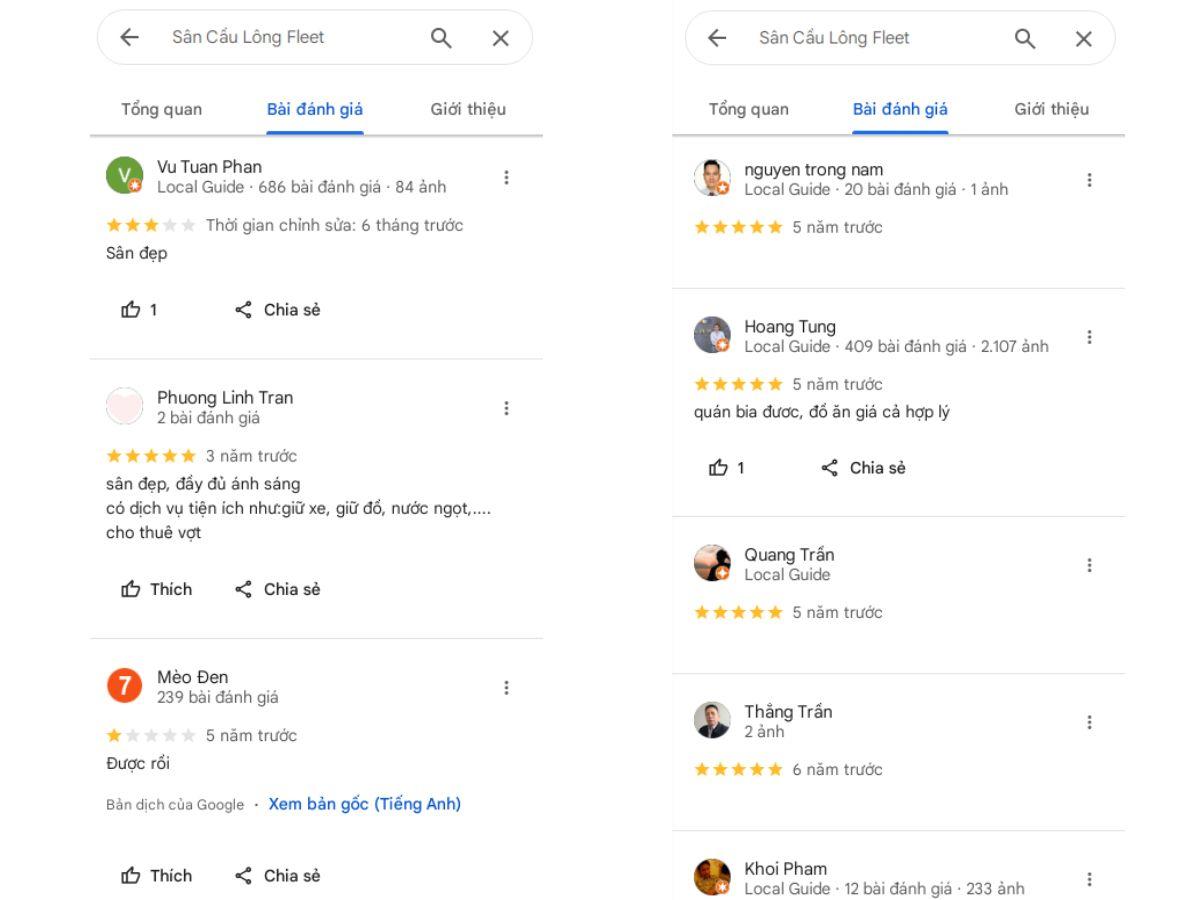Click the left Sân Cầu Lông Fleet search field
This screenshot has width=1200, height=900.
[x=280, y=38]
